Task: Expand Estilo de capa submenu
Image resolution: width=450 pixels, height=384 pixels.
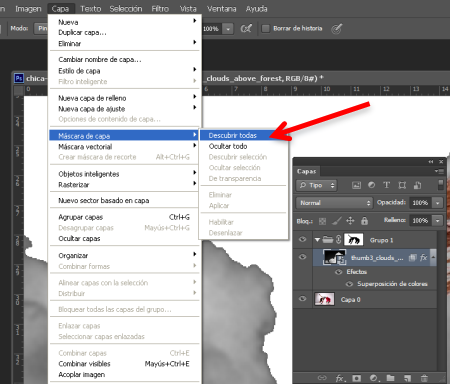Action: pyautogui.click(x=125, y=71)
